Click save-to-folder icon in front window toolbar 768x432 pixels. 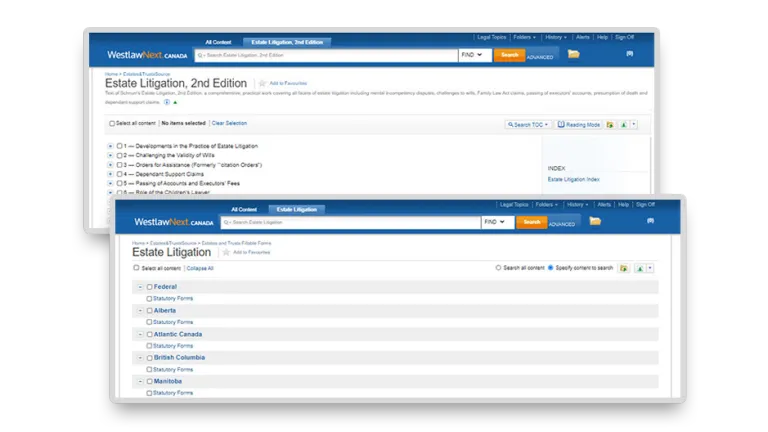(624, 268)
